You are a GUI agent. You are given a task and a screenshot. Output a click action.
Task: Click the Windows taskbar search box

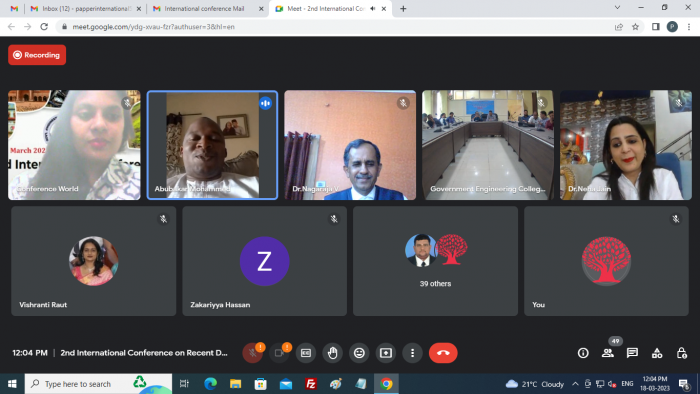pos(98,384)
